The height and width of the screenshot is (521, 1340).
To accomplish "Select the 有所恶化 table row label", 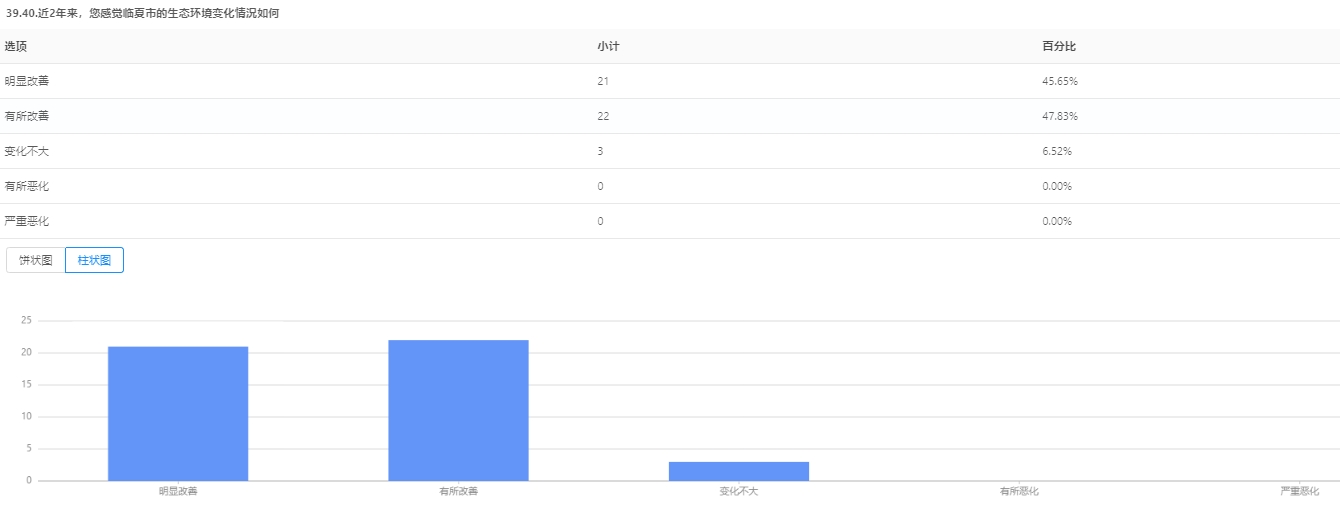I will coord(27,186).
